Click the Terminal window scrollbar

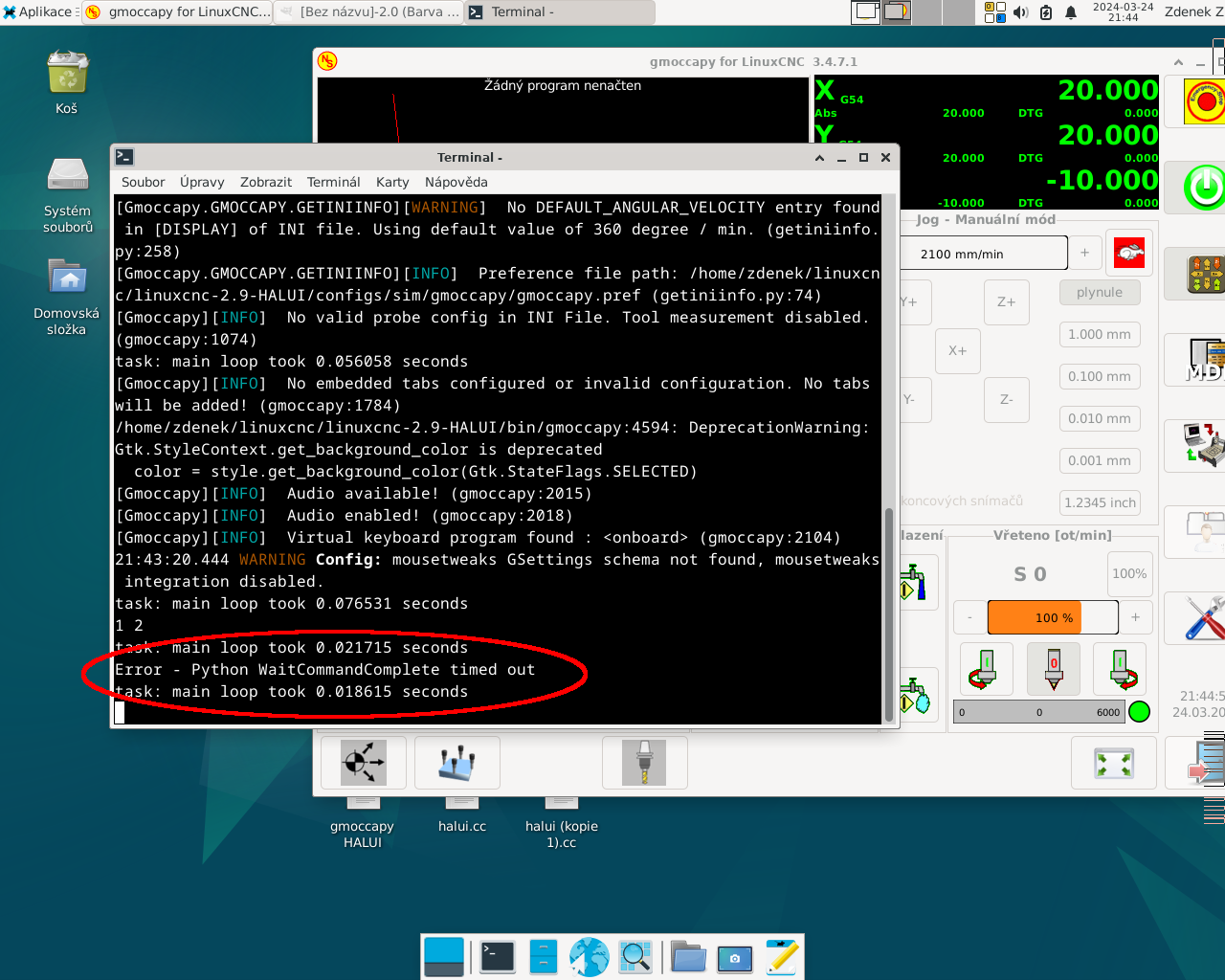point(889,612)
